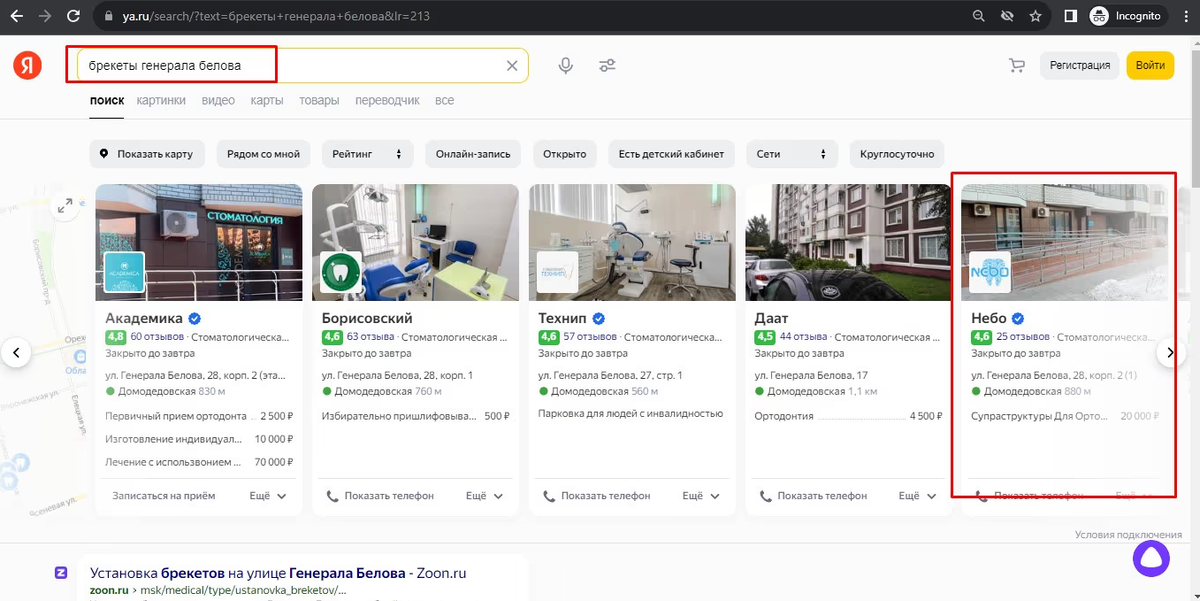The image size is (1200, 601).
Task: Open Технип clinic title
Action: click(x=563, y=319)
